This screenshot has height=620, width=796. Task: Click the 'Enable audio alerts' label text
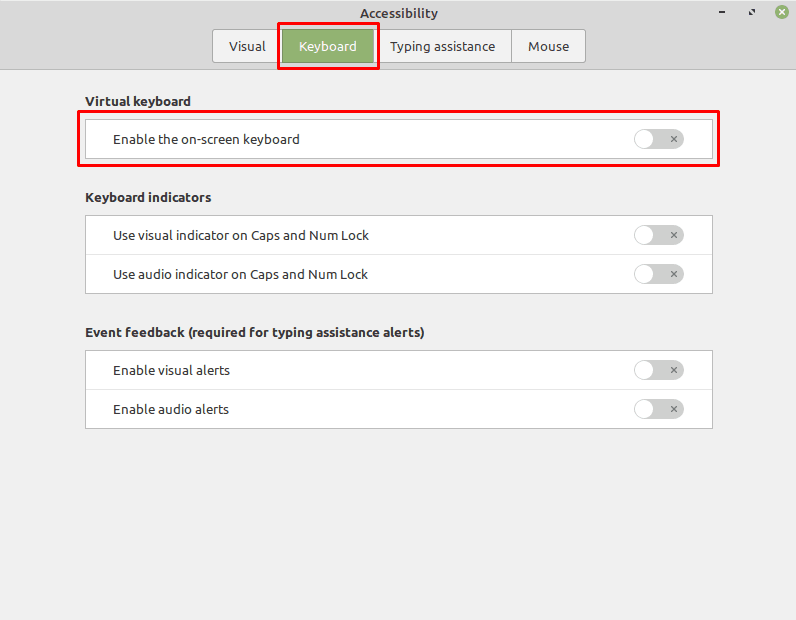pos(171,410)
